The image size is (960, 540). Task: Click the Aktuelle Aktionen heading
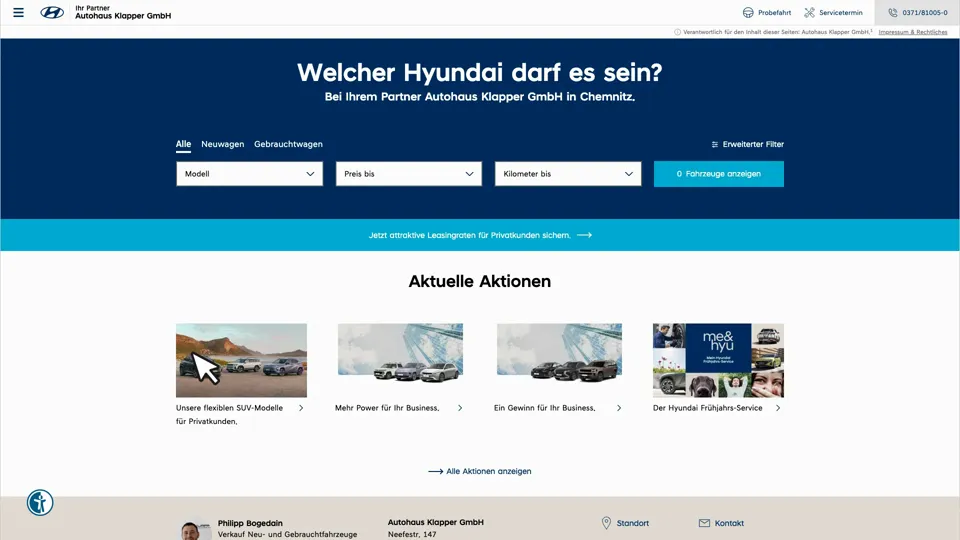[x=480, y=281]
